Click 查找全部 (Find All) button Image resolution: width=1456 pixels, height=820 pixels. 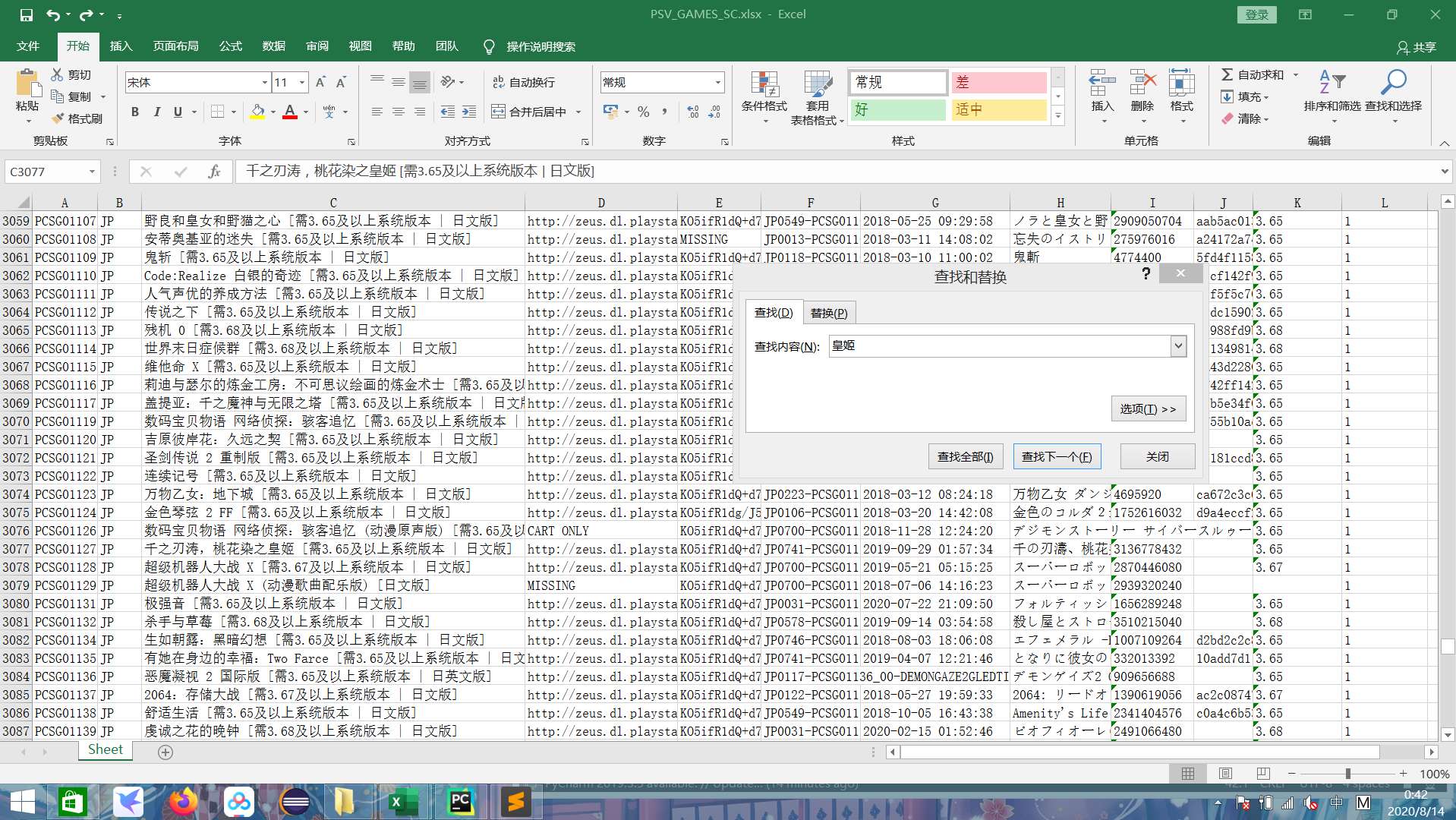point(966,456)
